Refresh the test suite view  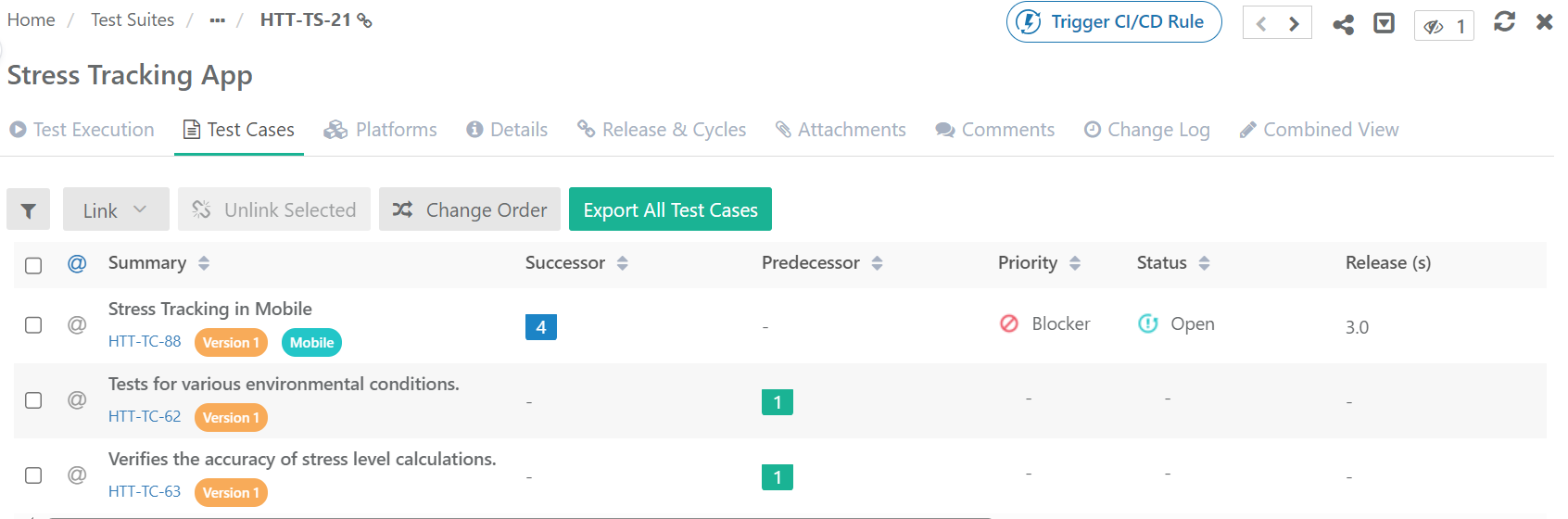pos(1504,21)
